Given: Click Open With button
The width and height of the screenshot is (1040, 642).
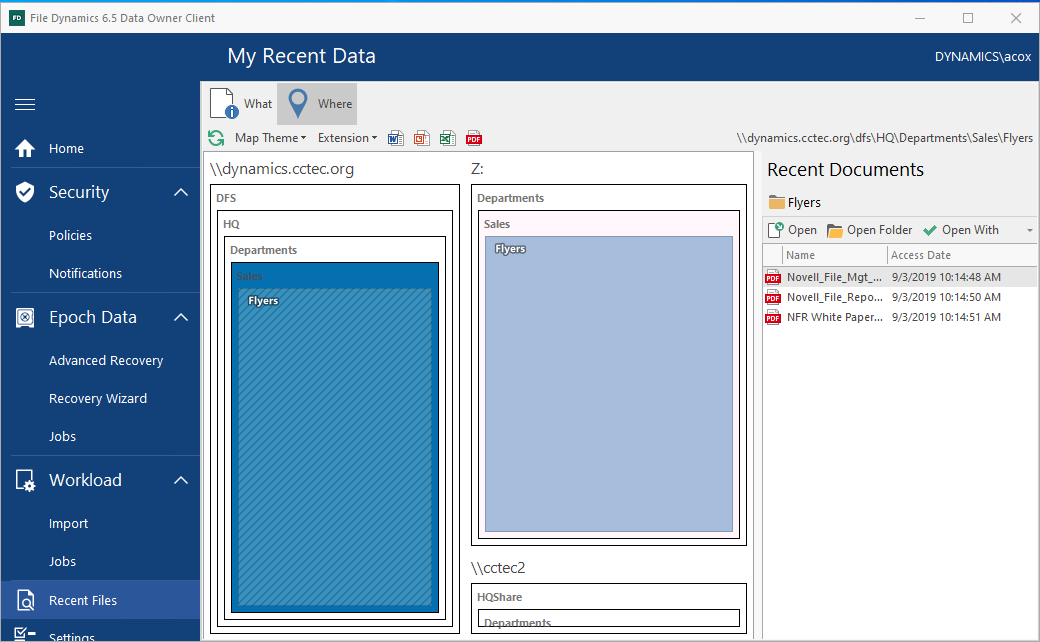Looking at the screenshot, I should click(x=960, y=230).
